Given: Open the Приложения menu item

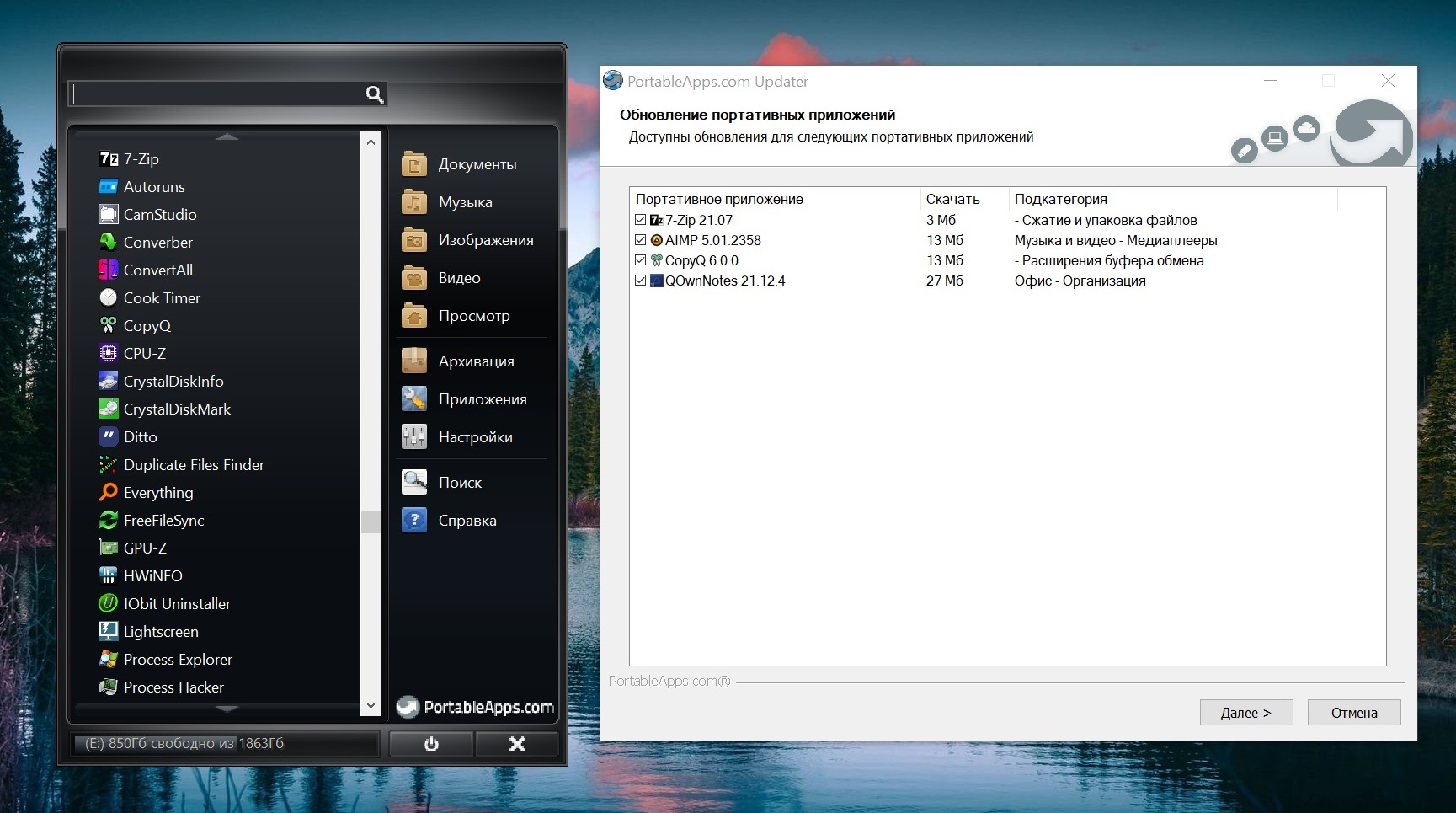Looking at the screenshot, I should 482,399.
